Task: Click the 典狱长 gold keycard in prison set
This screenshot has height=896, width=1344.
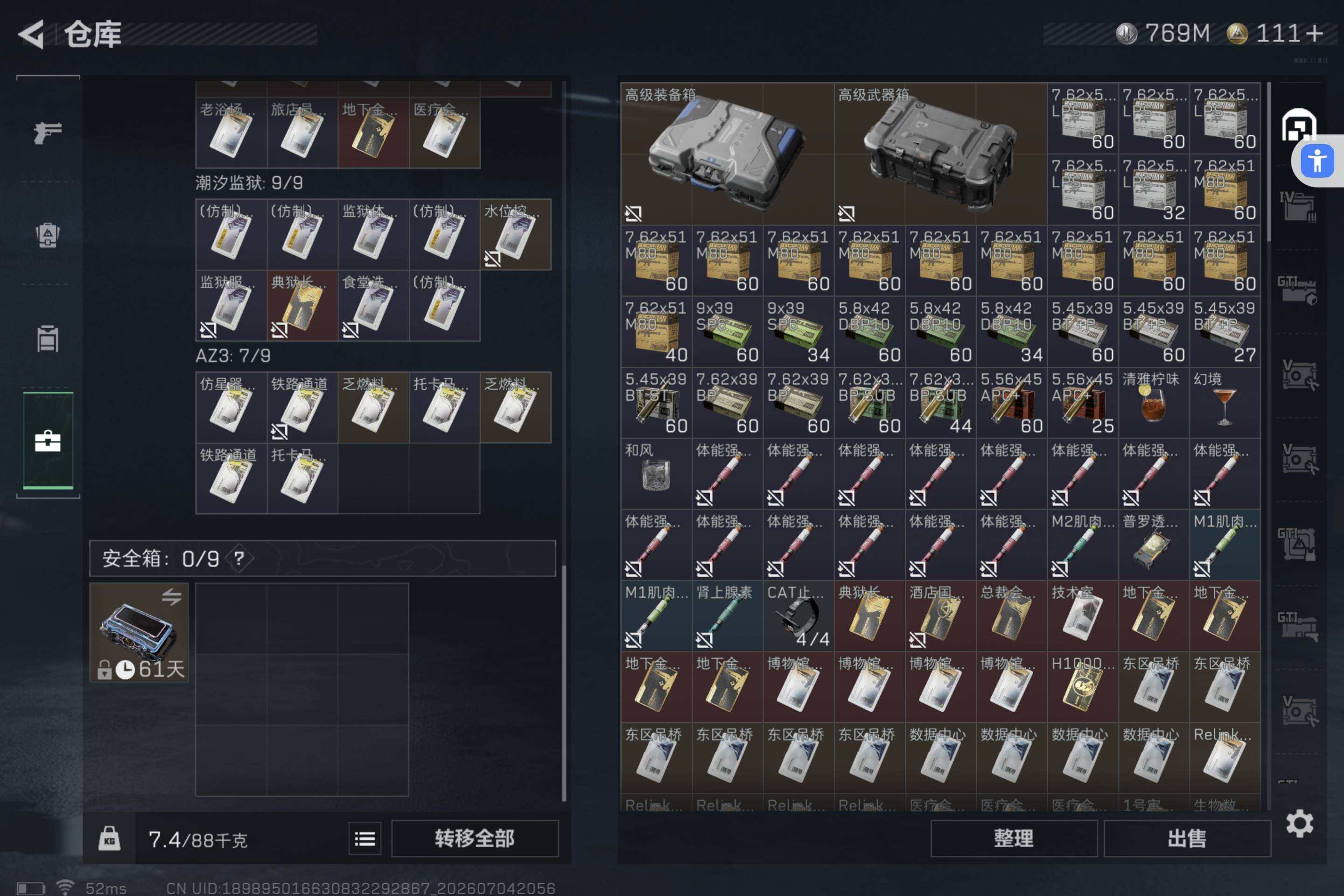Action: point(302,306)
